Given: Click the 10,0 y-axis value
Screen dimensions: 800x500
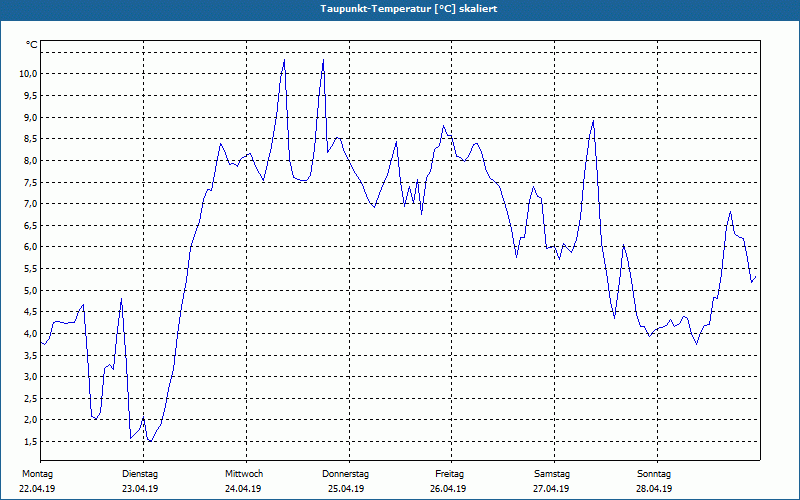Looking at the screenshot, I should [28, 74].
